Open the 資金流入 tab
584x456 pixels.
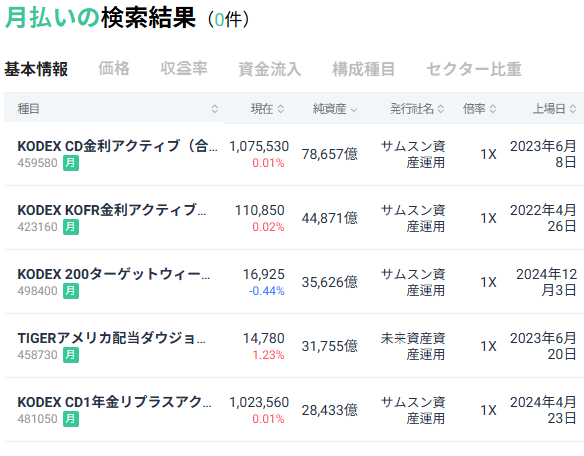click(270, 69)
